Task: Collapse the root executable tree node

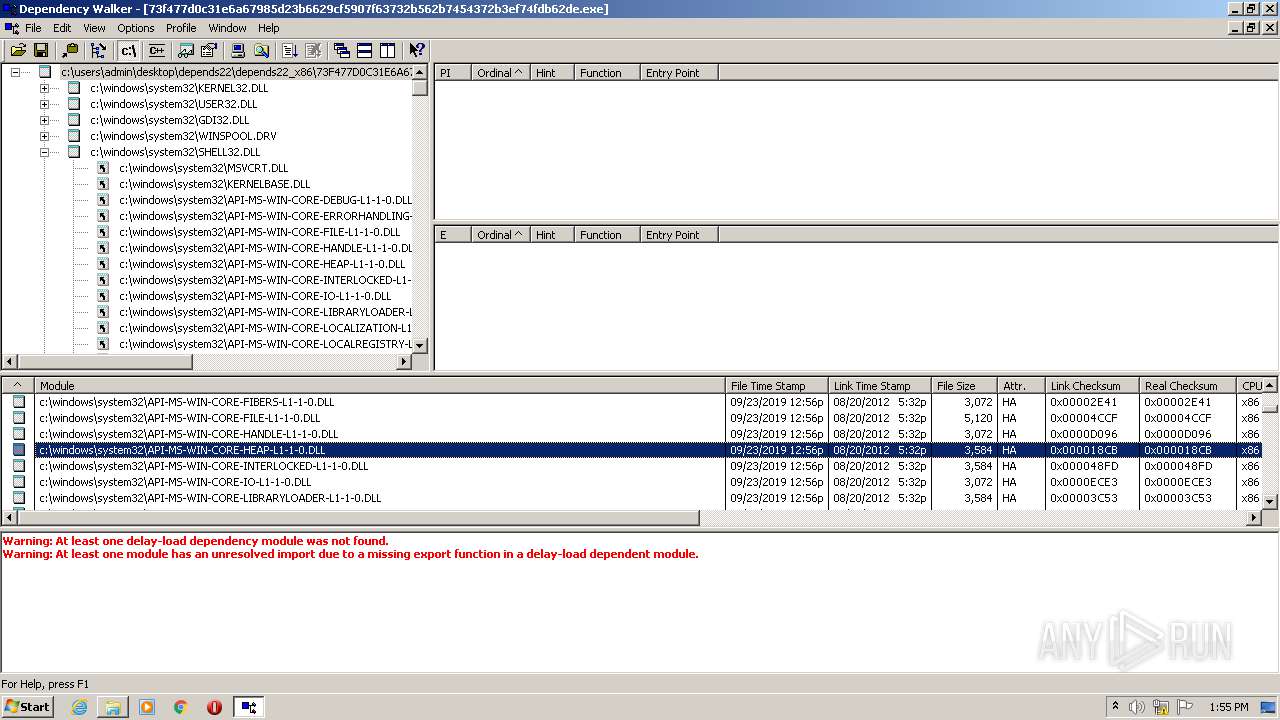Action: pyautogui.click(x=15, y=72)
